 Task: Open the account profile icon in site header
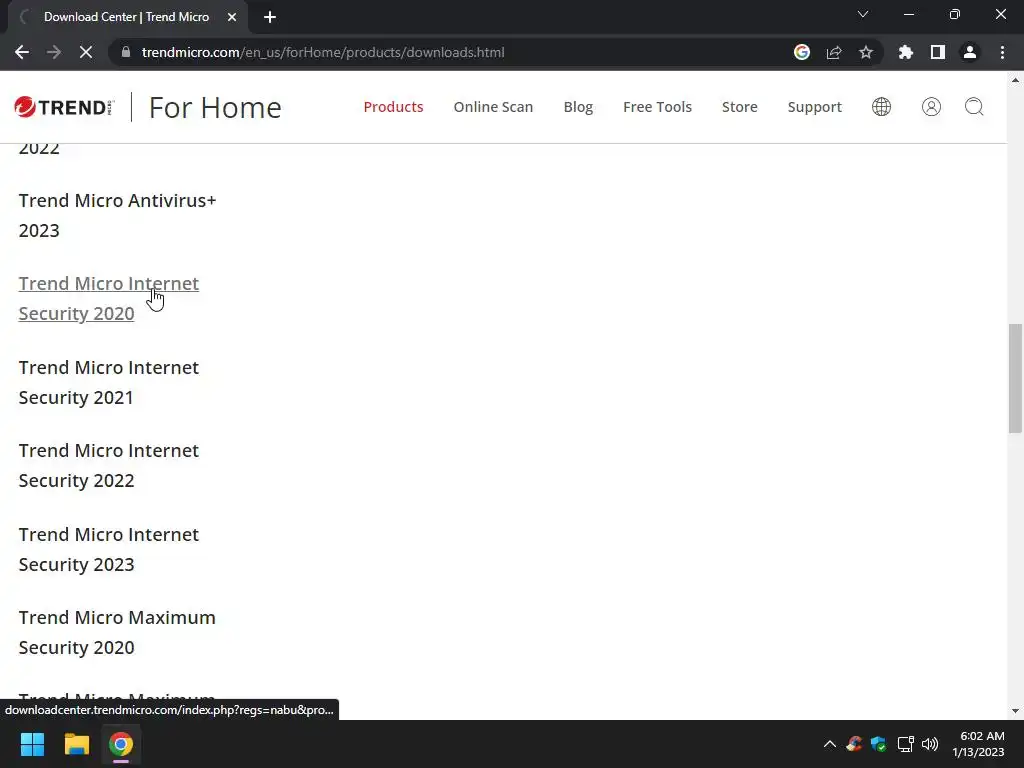pyautogui.click(x=931, y=106)
